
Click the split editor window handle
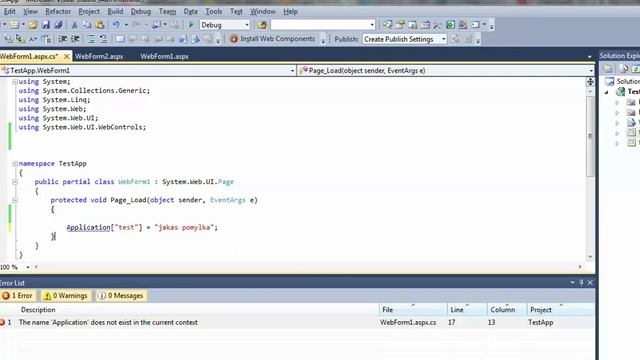(x=590, y=82)
